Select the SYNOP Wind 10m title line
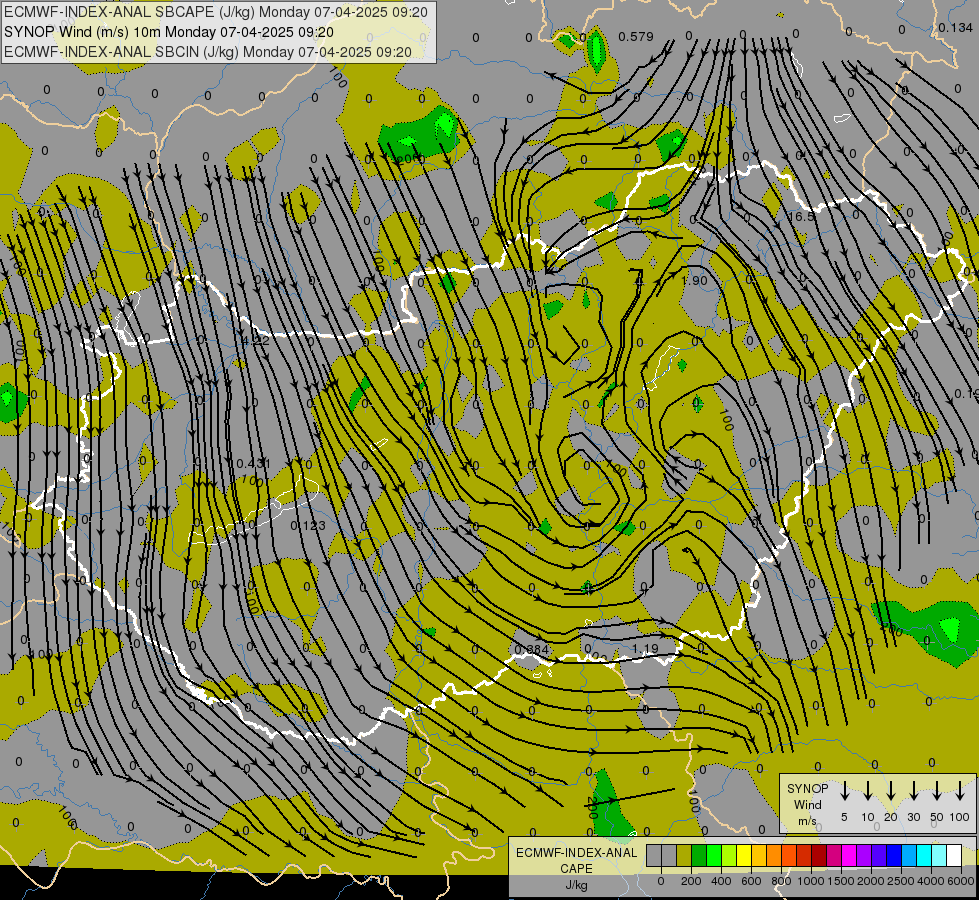979x900 pixels. [x=169, y=32]
